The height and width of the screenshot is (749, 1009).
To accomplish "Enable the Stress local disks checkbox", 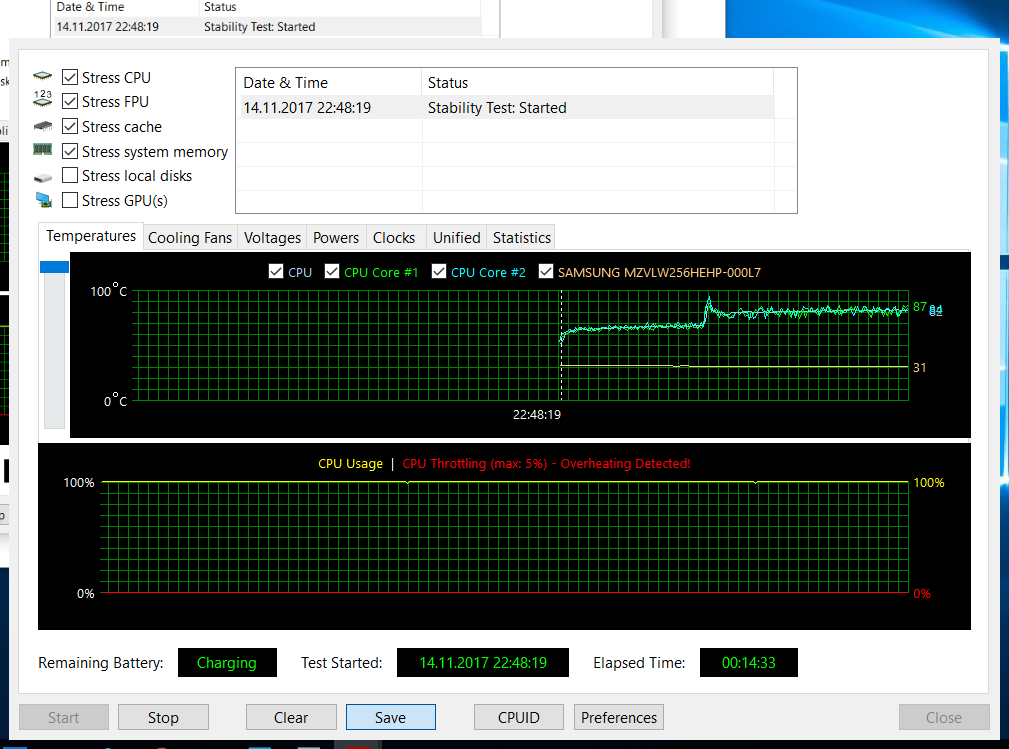I will (x=70, y=175).
